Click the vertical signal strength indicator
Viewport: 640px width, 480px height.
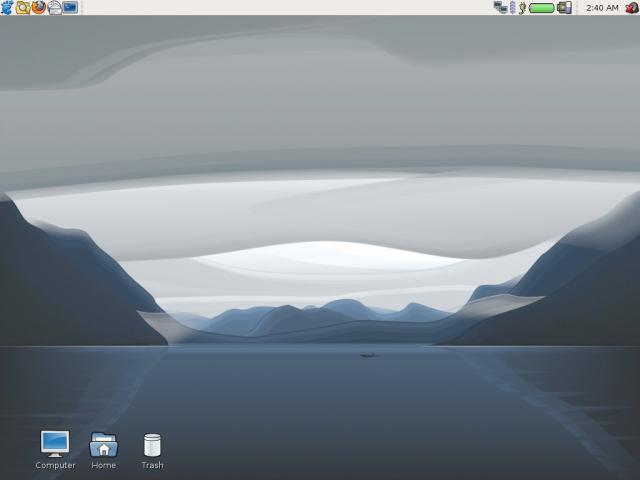tap(513, 7)
